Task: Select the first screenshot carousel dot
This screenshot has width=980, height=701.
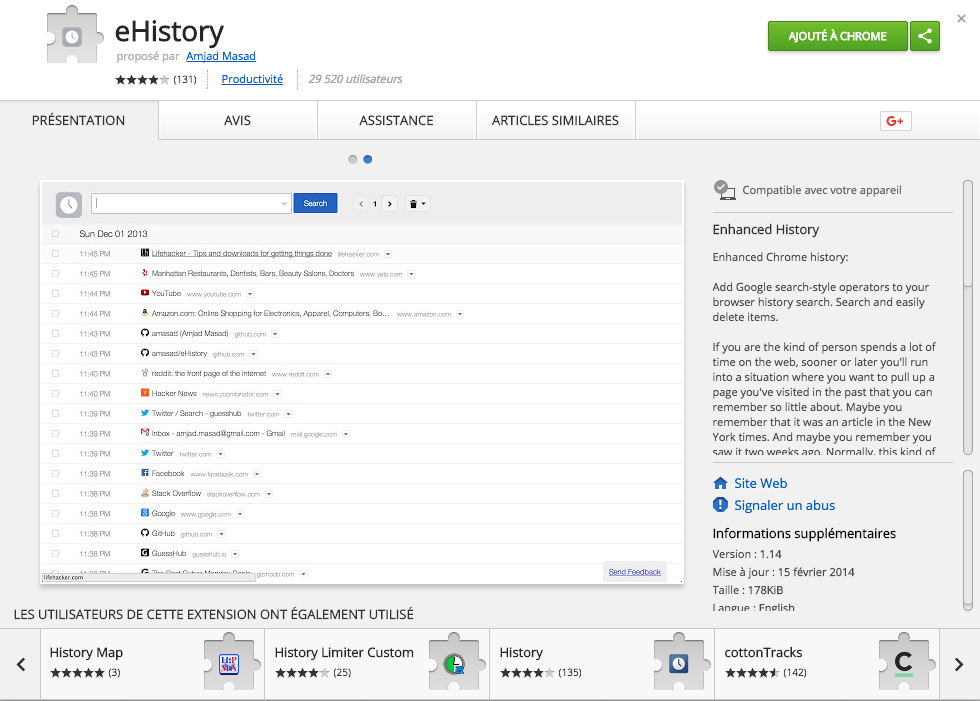Action: pos(352,159)
